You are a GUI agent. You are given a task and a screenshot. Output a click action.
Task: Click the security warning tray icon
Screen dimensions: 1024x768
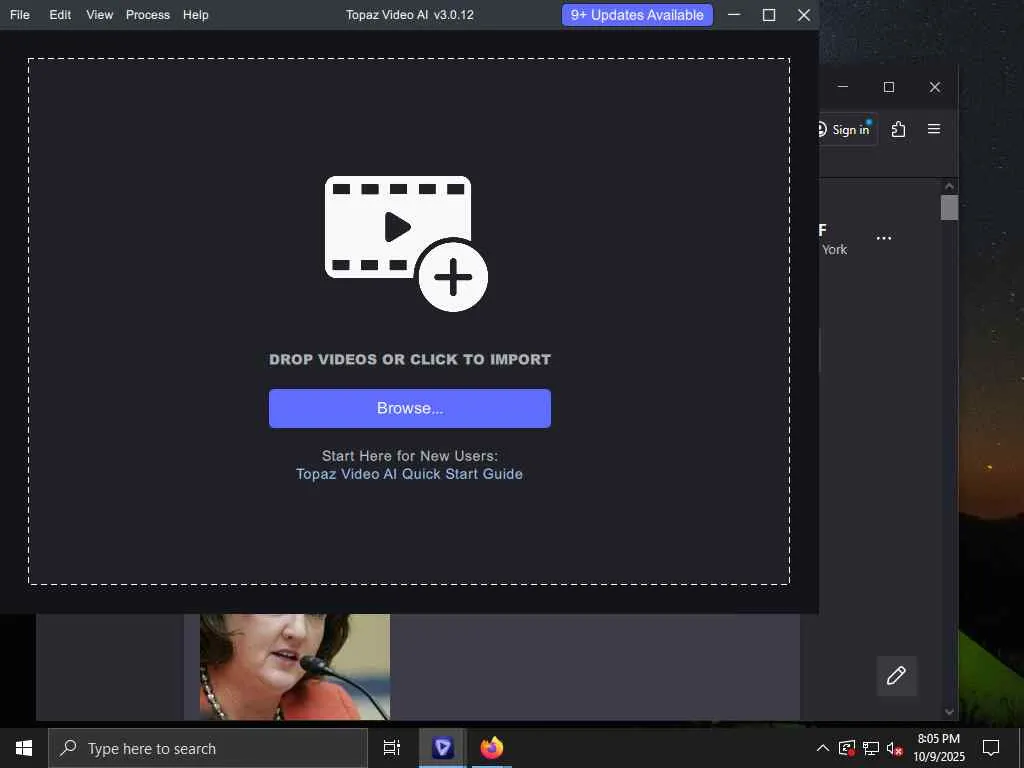click(847, 748)
